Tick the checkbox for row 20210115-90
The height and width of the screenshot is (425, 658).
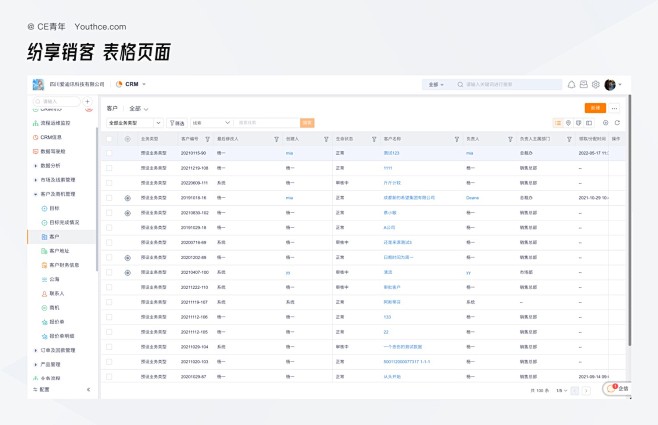(109, 153)
